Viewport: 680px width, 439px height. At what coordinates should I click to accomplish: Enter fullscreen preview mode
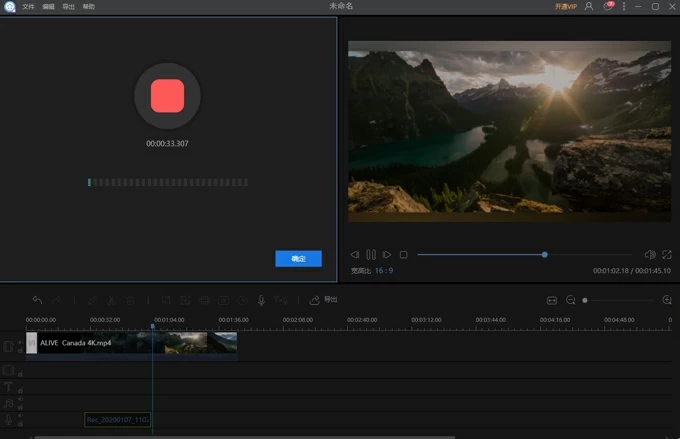coord(667,255)
